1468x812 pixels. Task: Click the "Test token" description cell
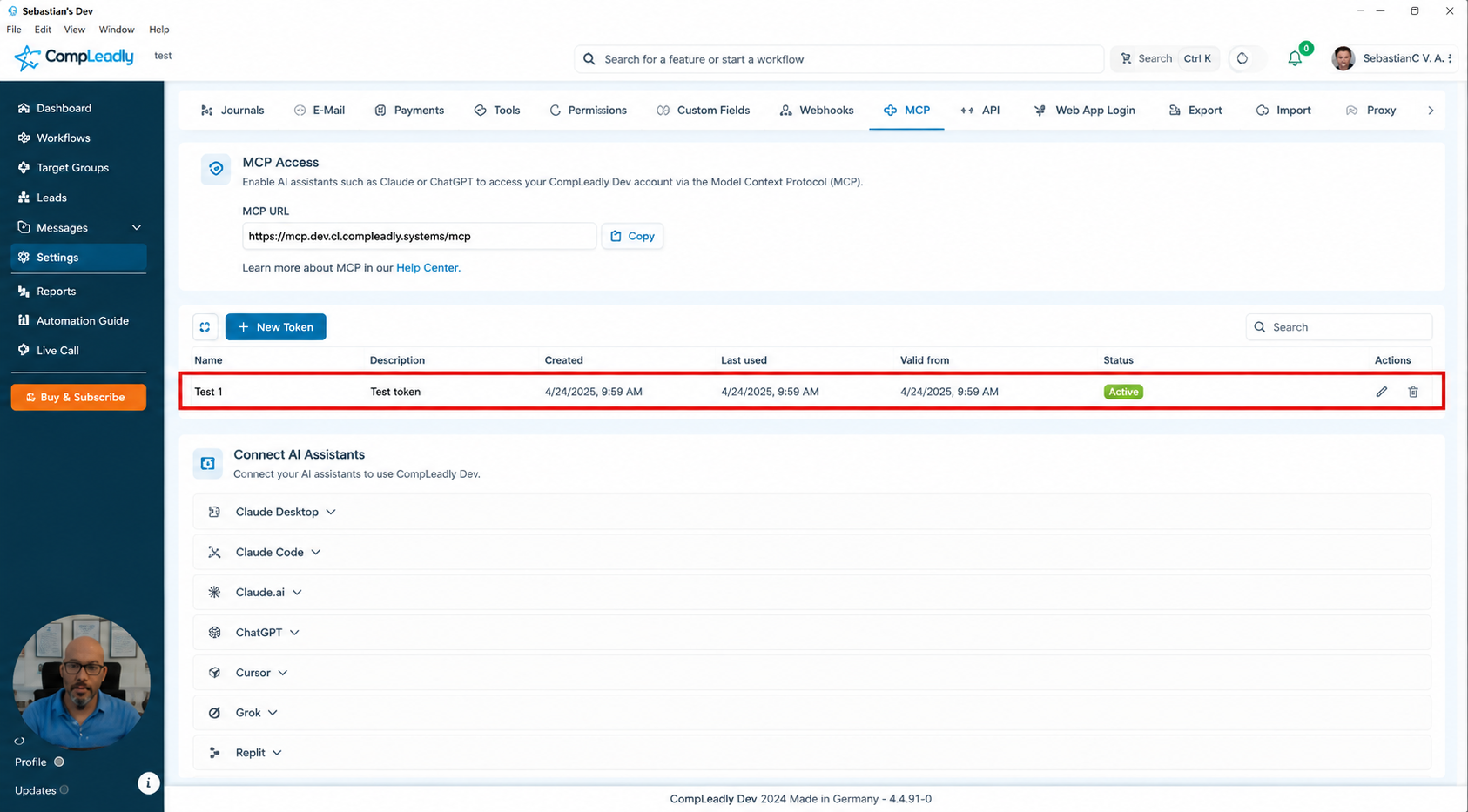(x=395, y=392)
